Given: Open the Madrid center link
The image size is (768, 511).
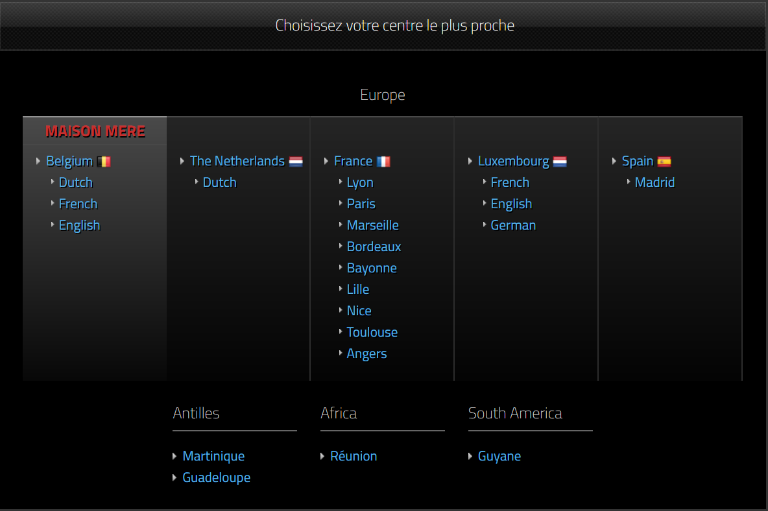Looking at the screenshot, I should (654, 182).
